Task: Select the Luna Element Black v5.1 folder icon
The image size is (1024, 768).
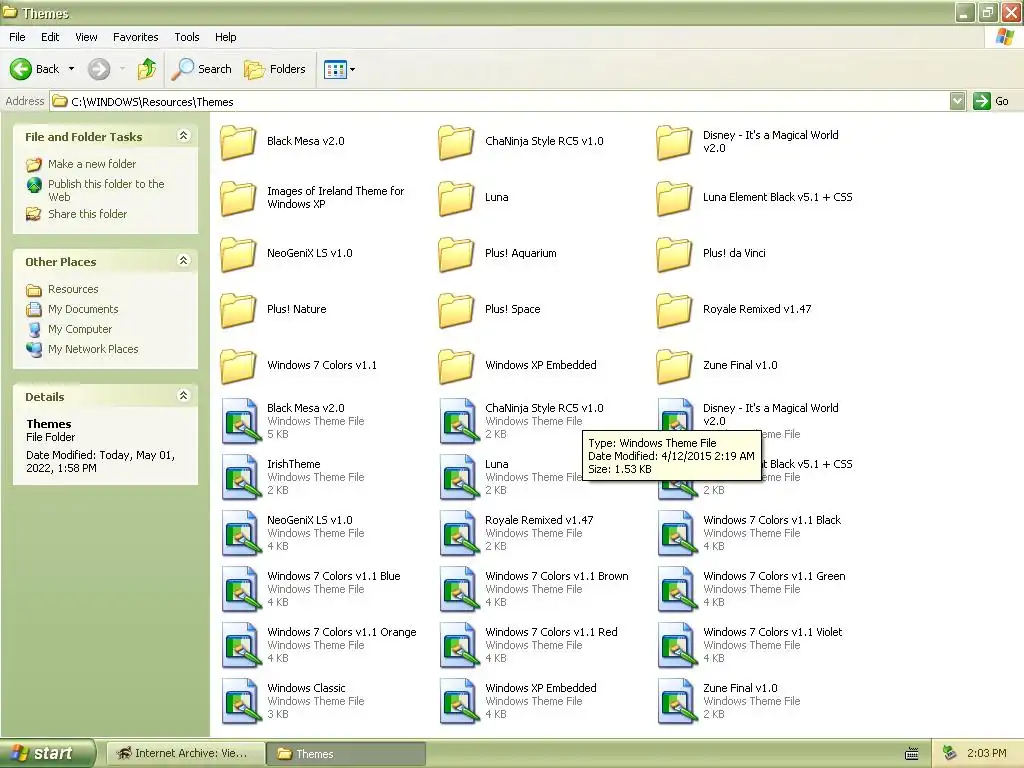Action: point(675,198)
